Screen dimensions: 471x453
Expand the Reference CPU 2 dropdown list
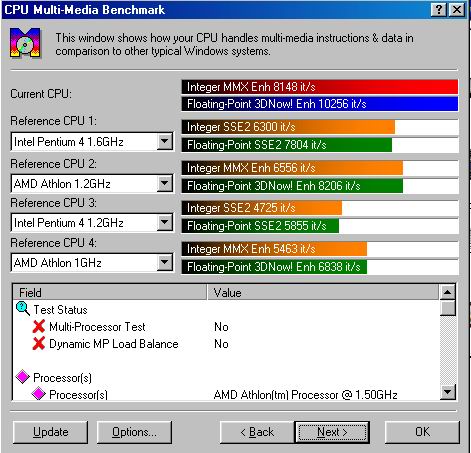[165, 183]
